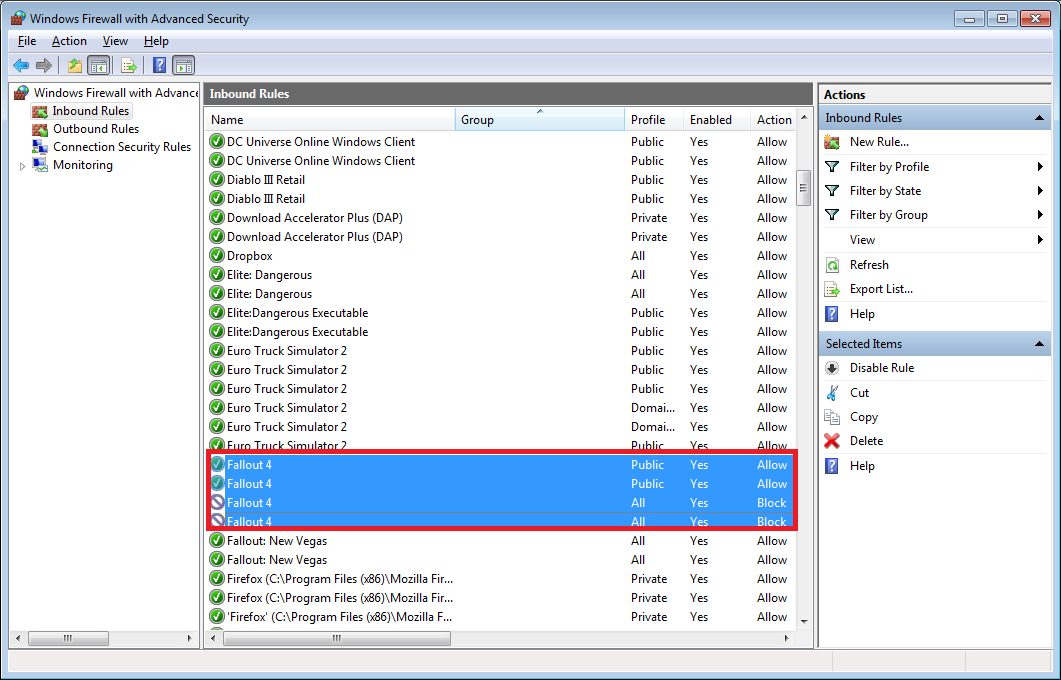The width and height of the screenshot is (1061, 680).
Task: Click the Monitoring tree icon
Action: tap(40, 165)
